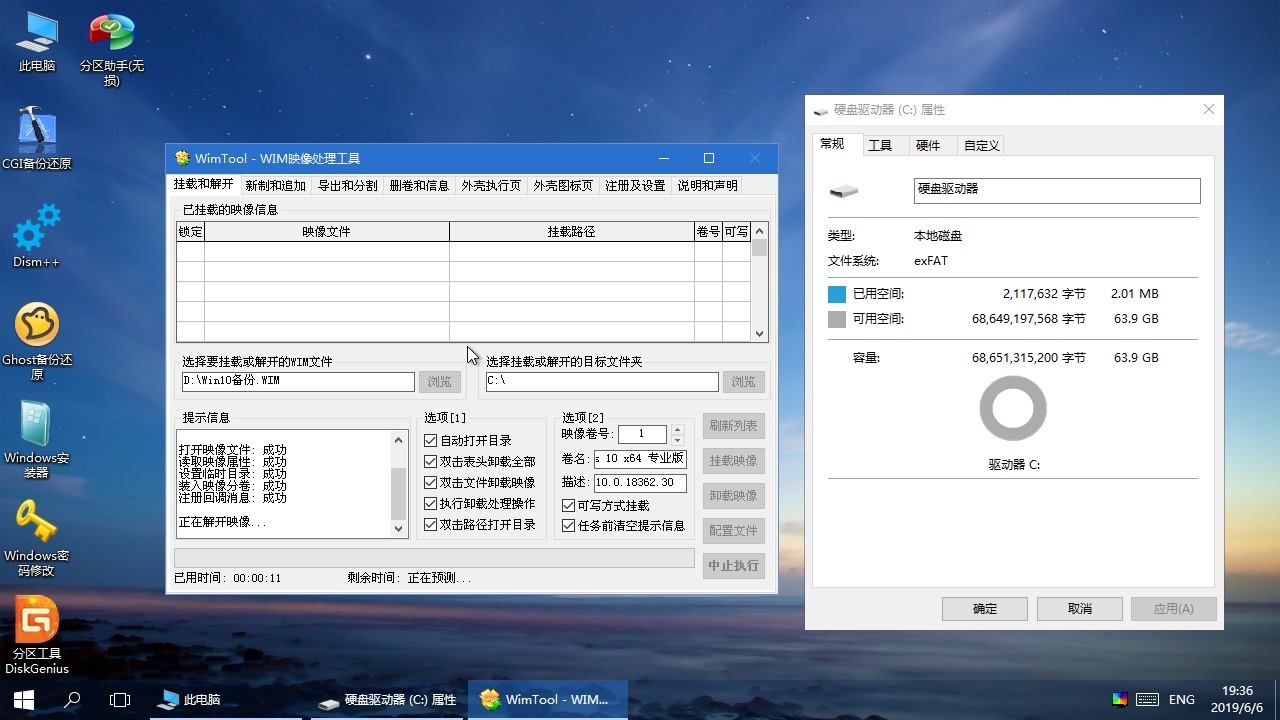The image size is (1280, 720).
Task: Click 映像文件 column header
Action: point(327,232)
